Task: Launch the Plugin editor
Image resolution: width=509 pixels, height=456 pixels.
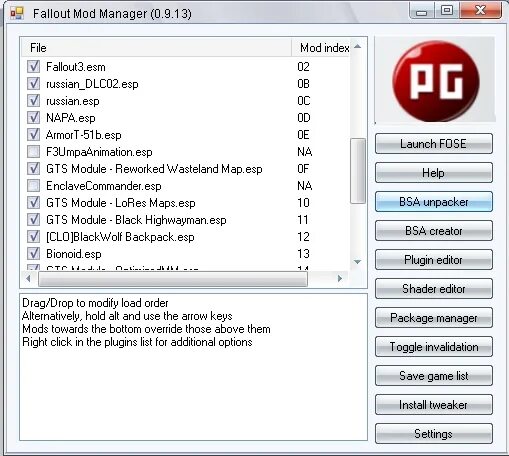Action: pos(434,260)
